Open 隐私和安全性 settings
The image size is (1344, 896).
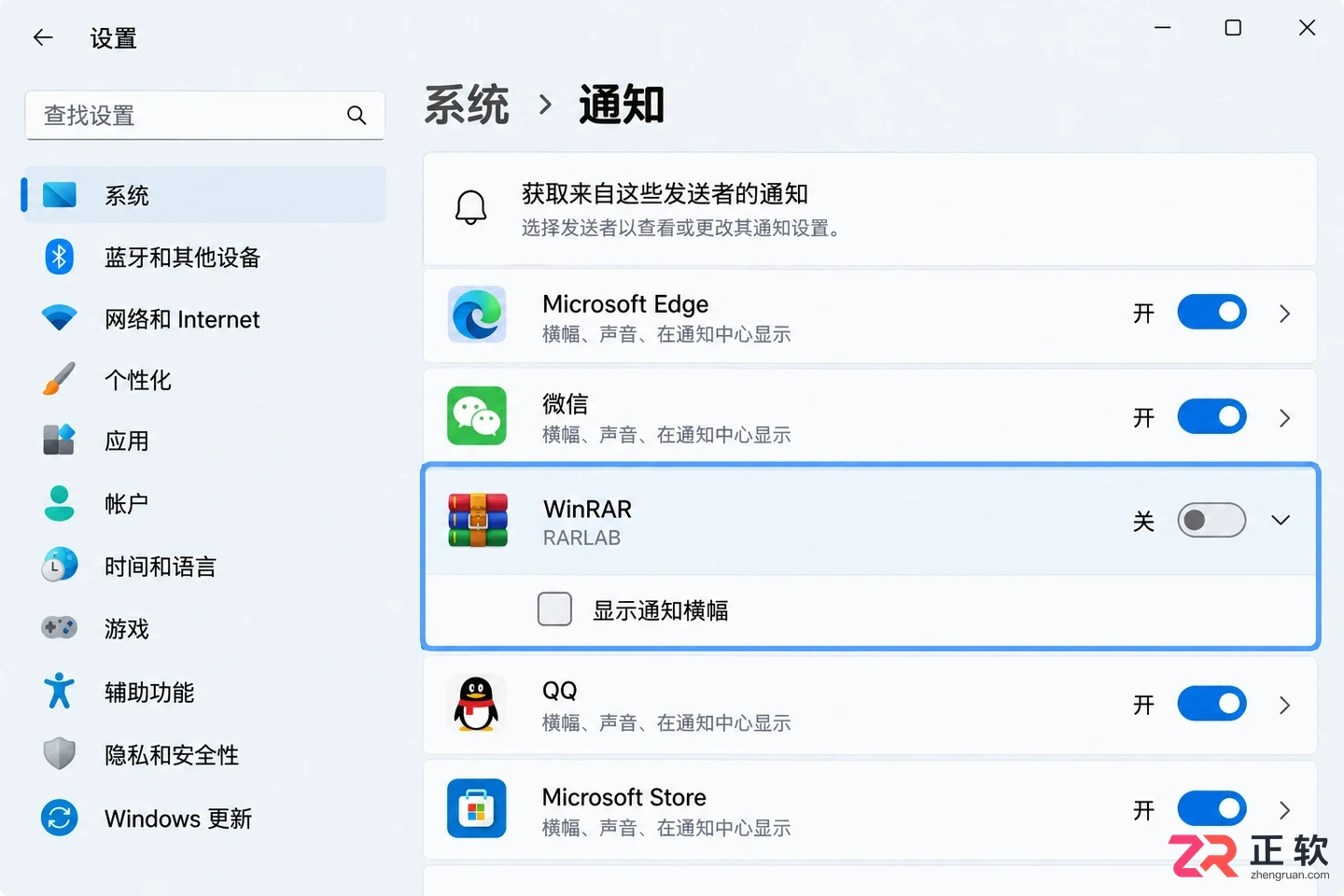point(204,754)
